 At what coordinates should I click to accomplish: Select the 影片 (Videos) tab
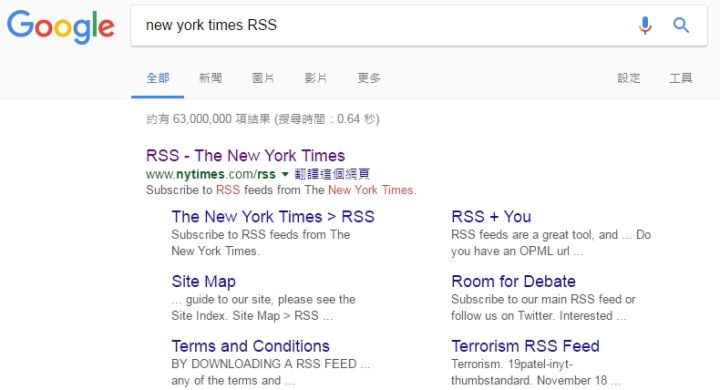[316, 78]
